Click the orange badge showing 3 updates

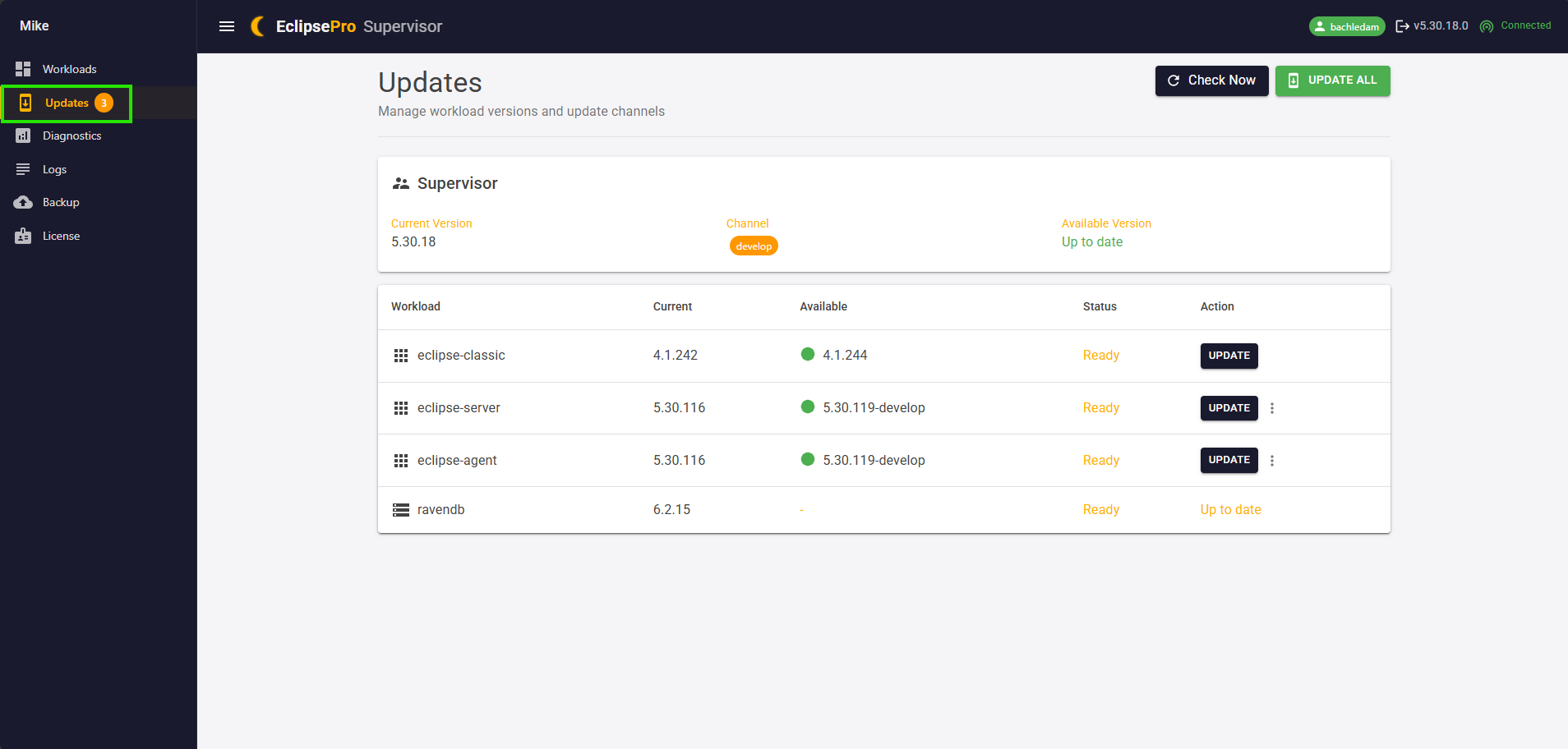click(104, 103)
